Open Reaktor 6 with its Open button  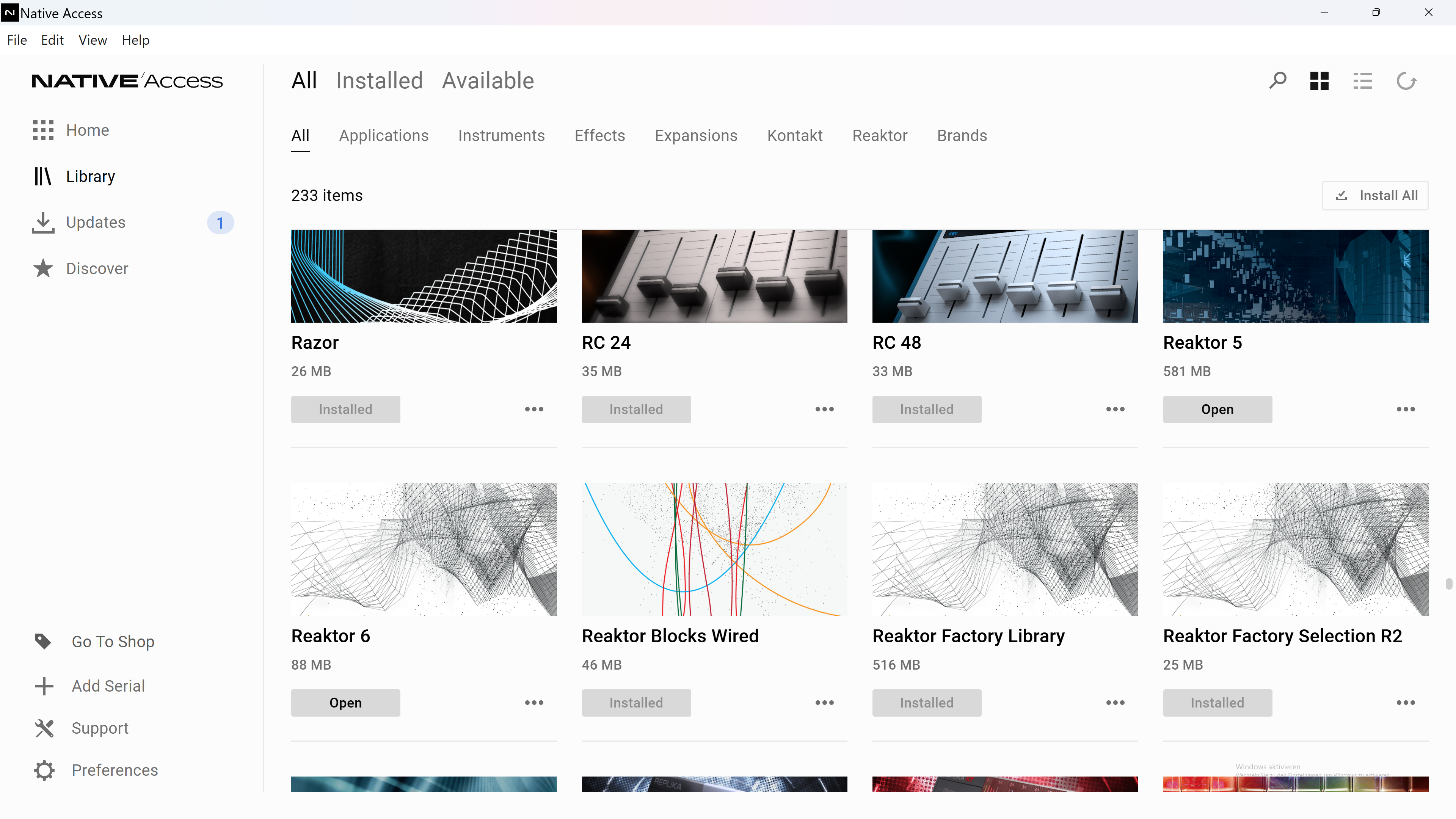click(x=345, y=703)
